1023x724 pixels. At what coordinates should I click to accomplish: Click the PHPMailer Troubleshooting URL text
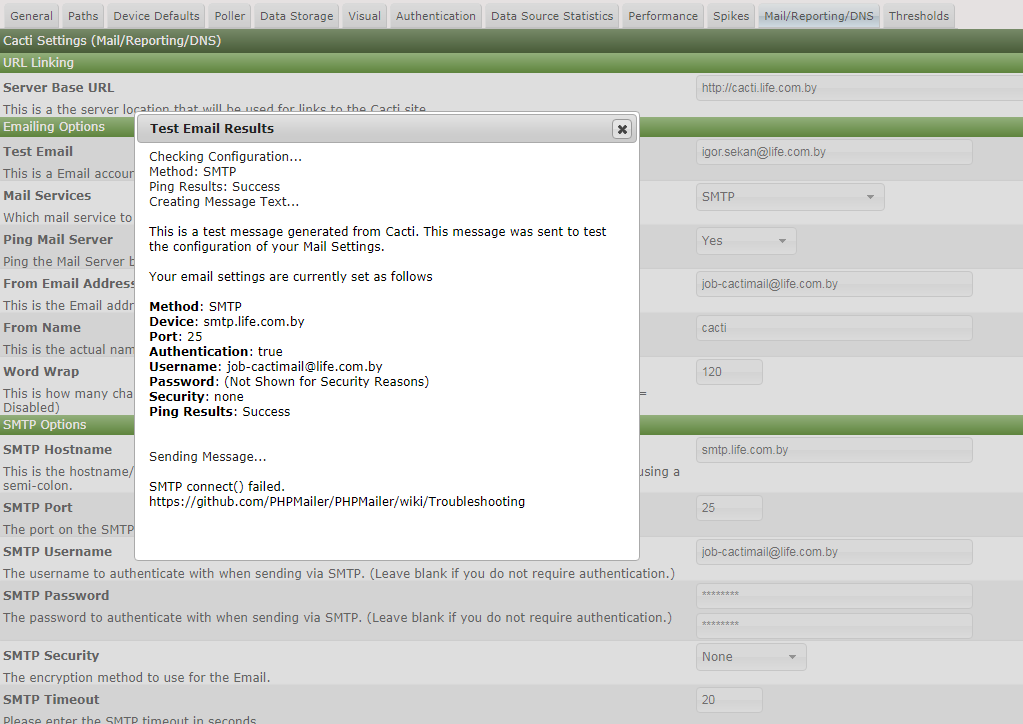point(337,502)
